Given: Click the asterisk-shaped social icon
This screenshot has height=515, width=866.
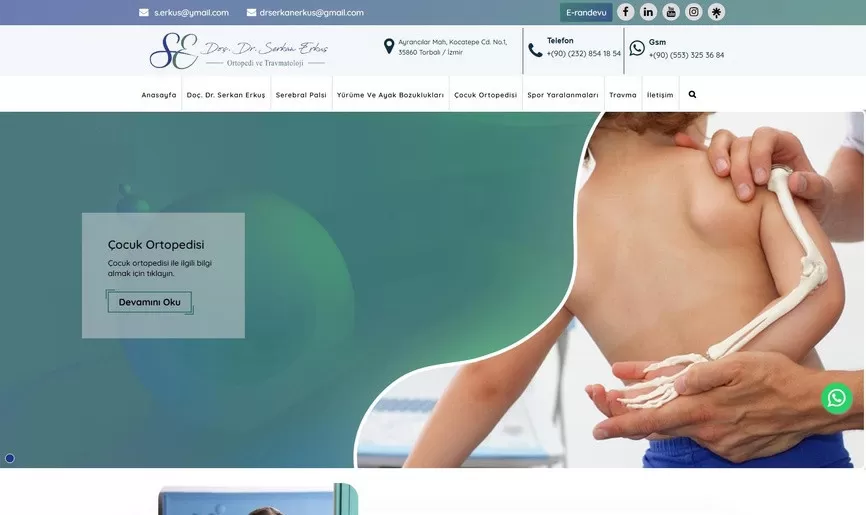Looking at the screenshot, I should 716,12.
